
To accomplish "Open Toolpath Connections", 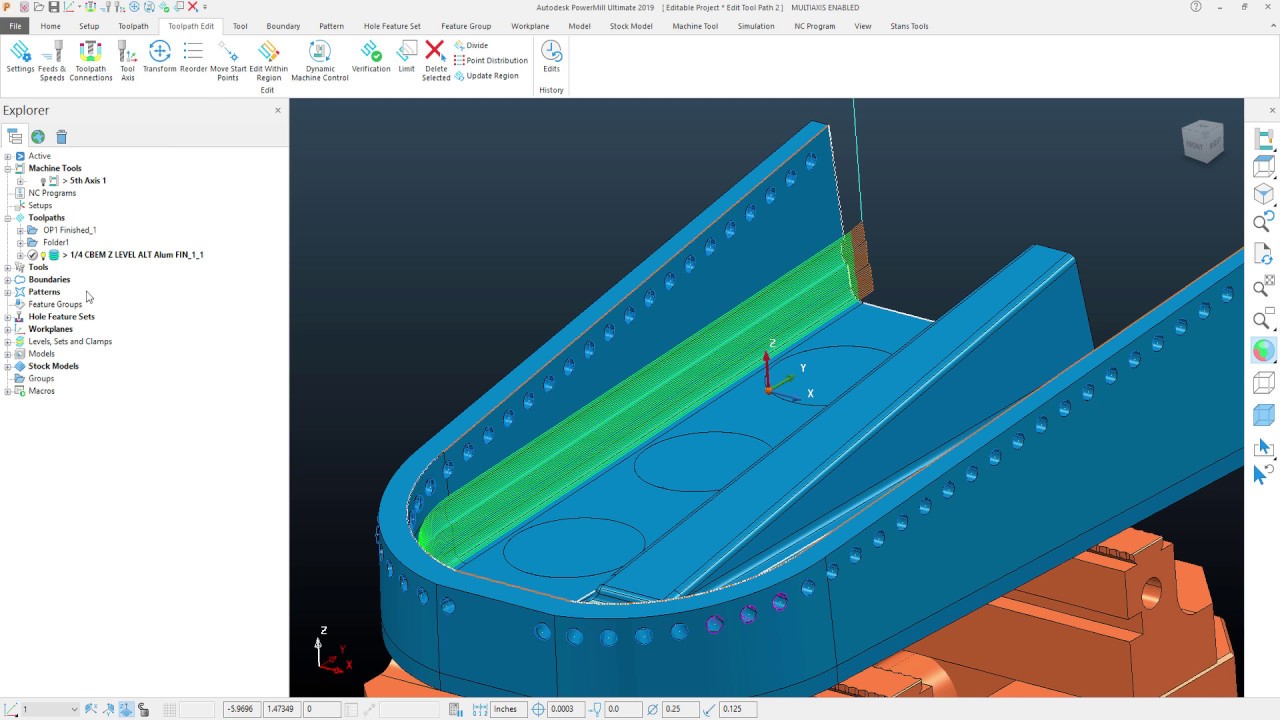I will pyautogui.click(x=90, y=60).
